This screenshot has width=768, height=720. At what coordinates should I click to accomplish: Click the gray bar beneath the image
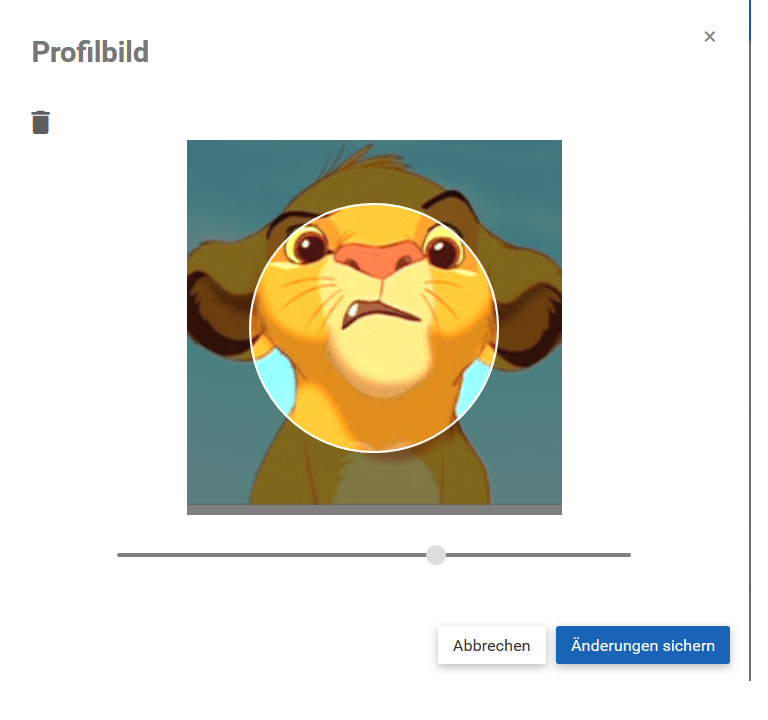click(x=374, y=509)
